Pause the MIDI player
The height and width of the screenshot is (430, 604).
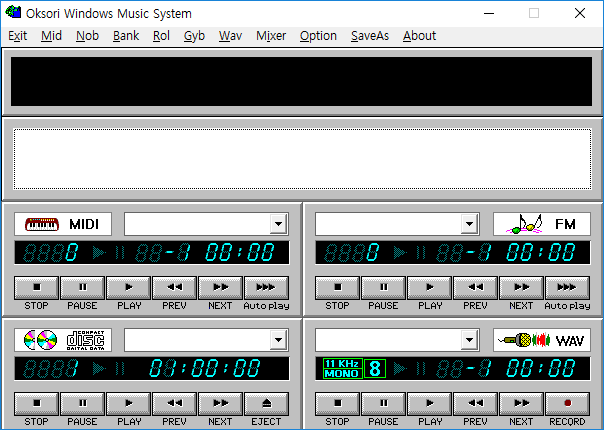[x=82, y=287]
